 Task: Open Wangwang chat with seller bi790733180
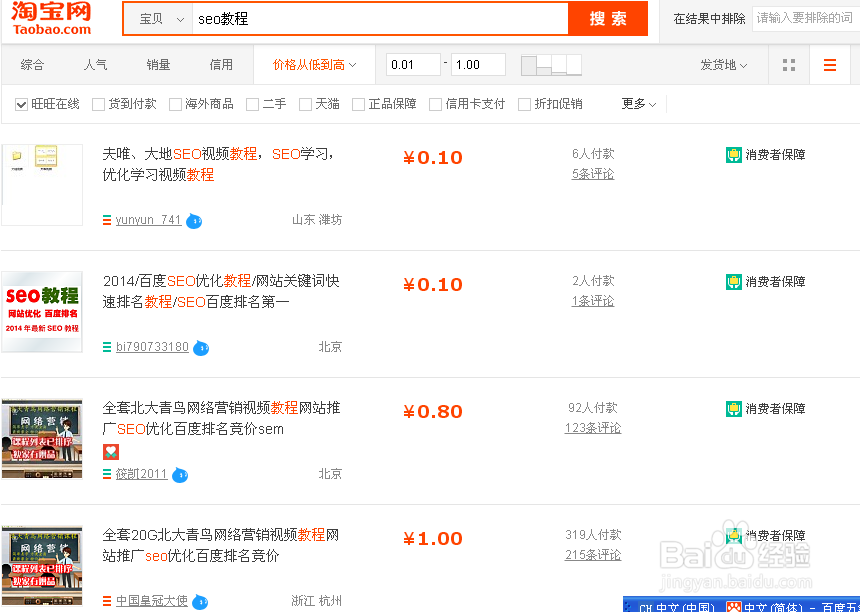pos(200,348)
